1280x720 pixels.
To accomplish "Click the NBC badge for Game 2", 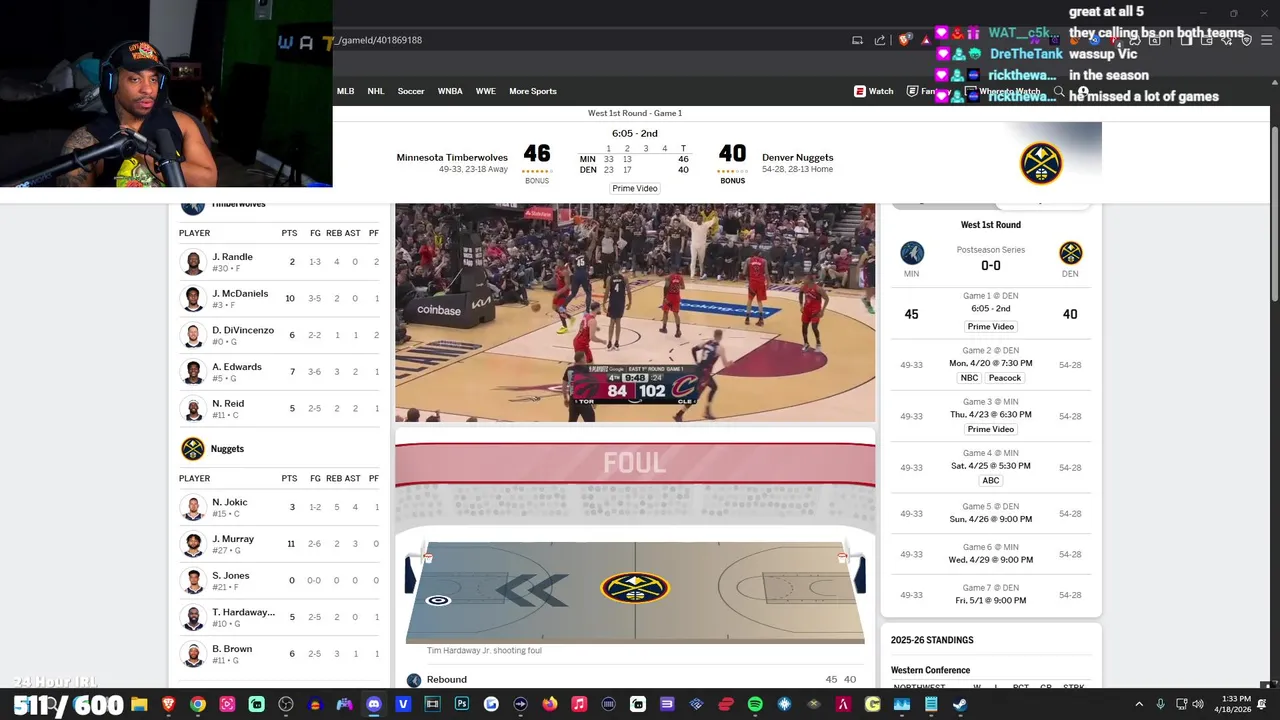I will click(x=969, y=378).
